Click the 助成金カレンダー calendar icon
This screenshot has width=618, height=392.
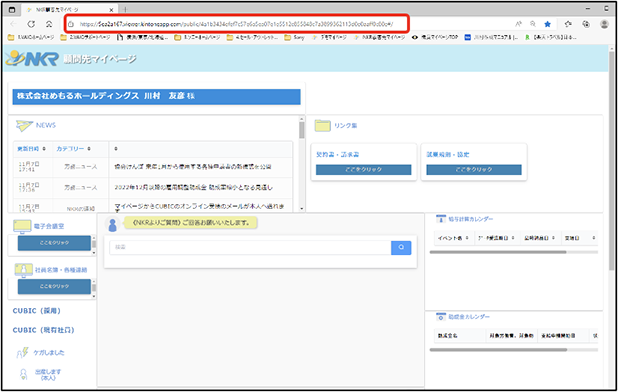[441, 317]
